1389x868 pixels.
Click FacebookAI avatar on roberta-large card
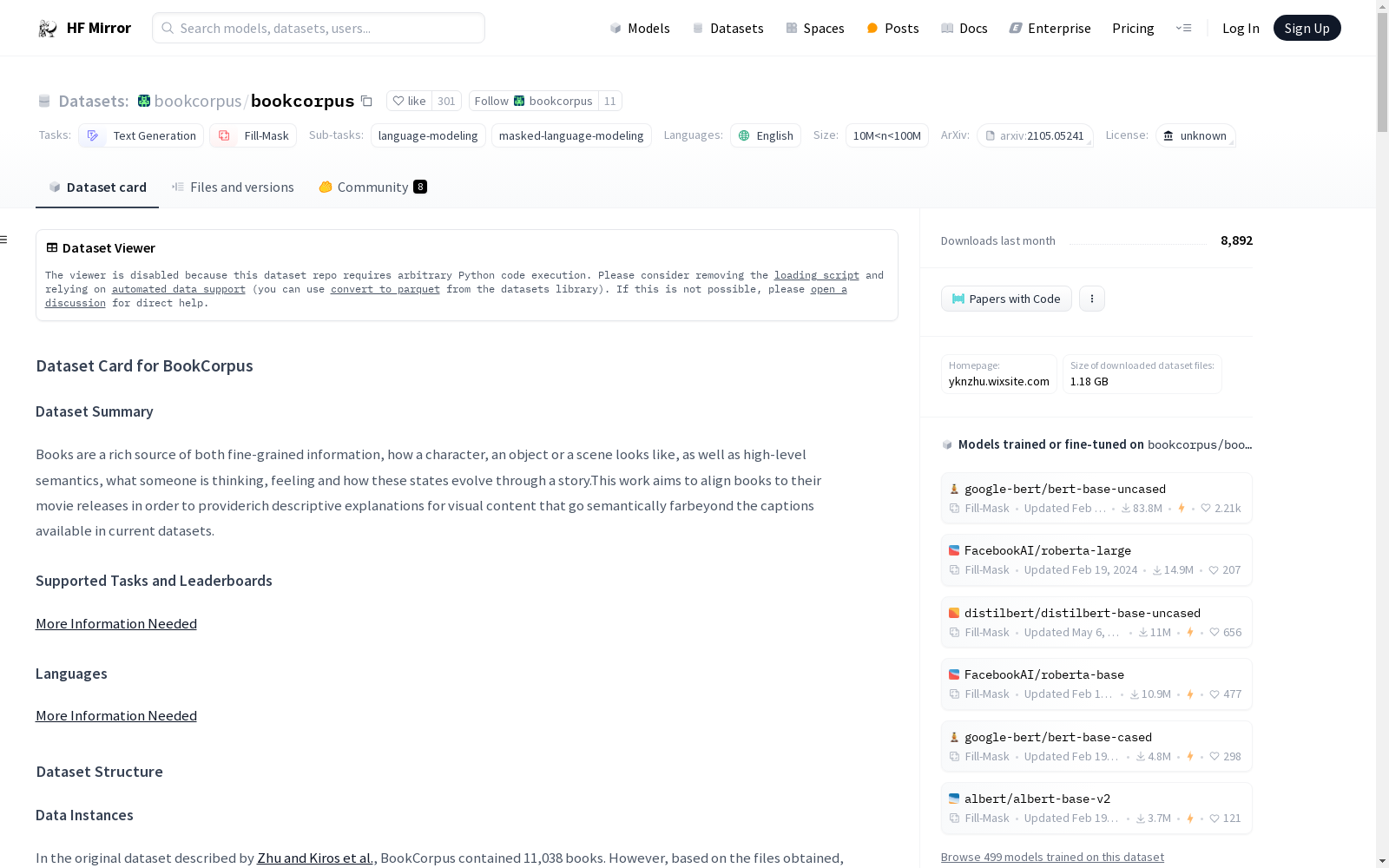coord(954,550)
